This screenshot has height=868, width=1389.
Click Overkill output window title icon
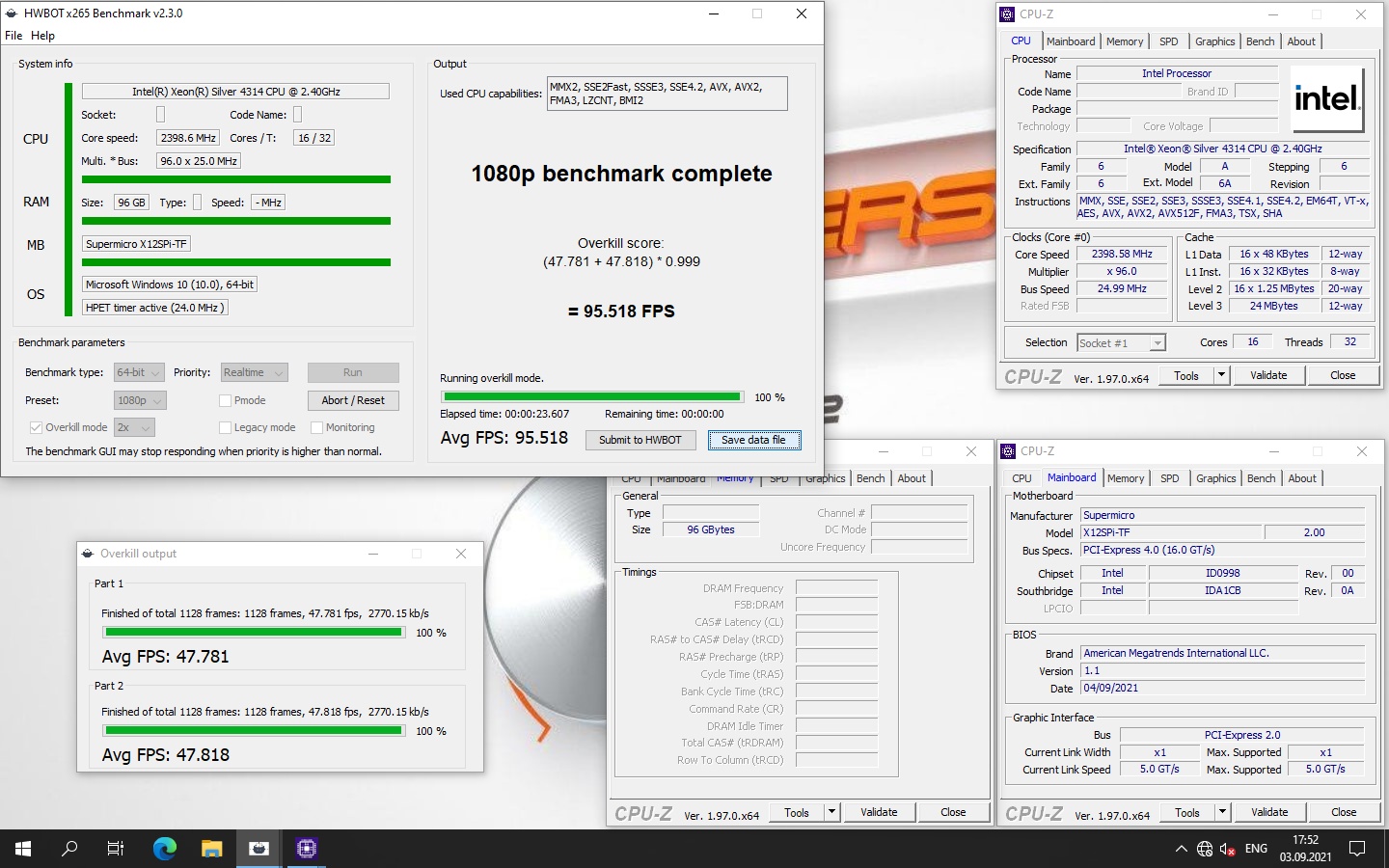tap(89, 554)
